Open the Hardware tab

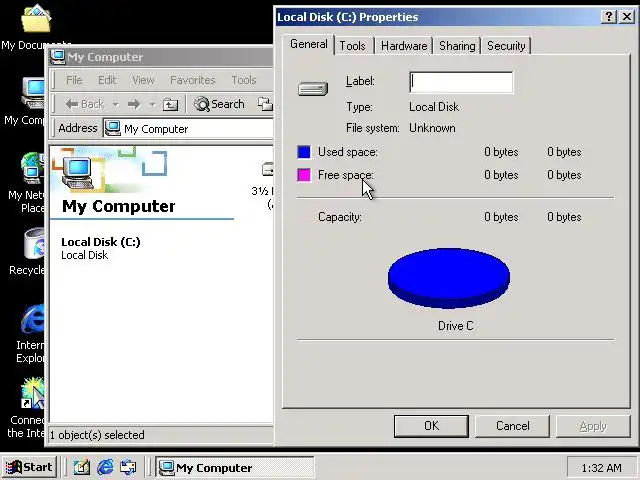point(404,46)
